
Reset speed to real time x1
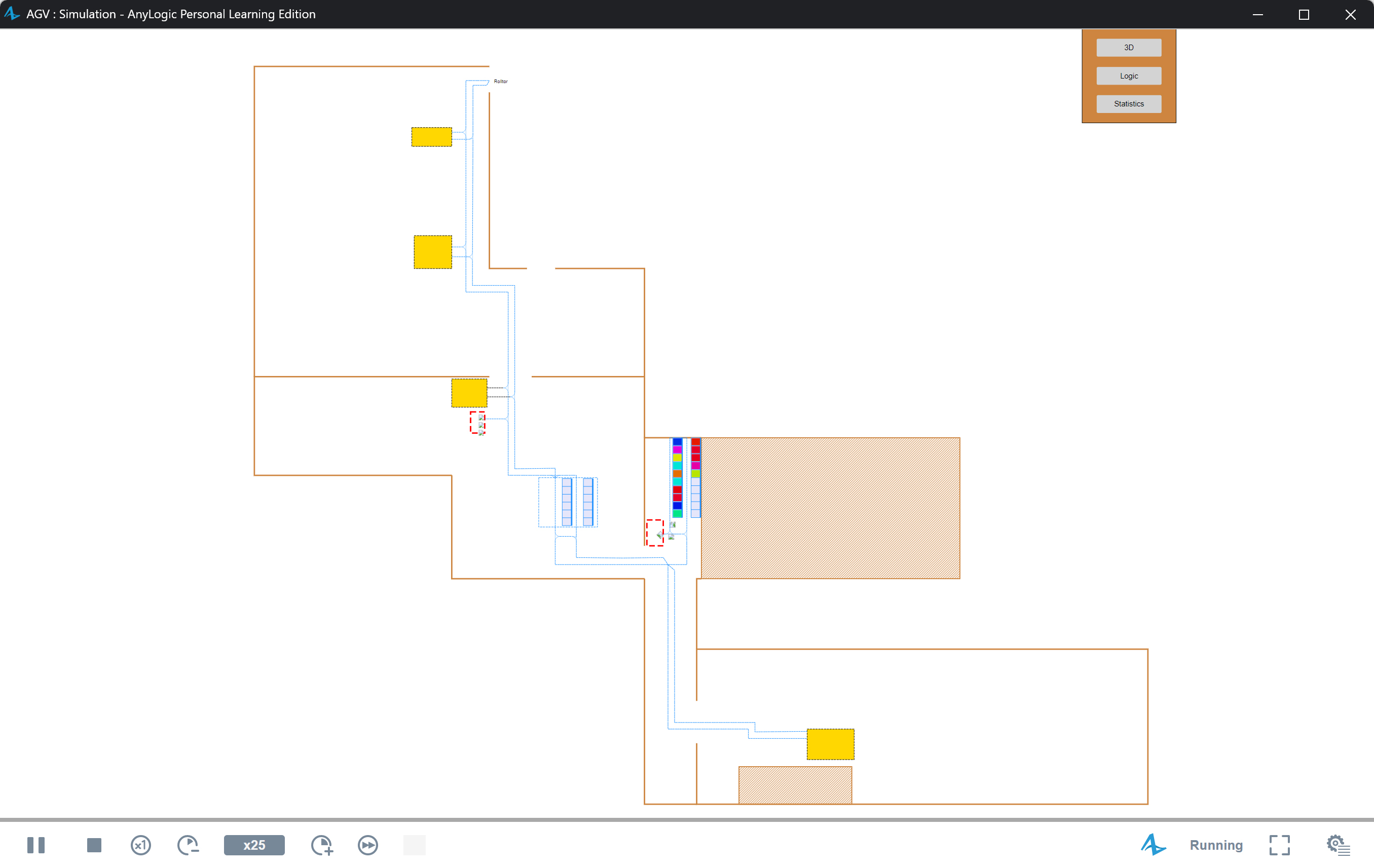coord(140,845)
